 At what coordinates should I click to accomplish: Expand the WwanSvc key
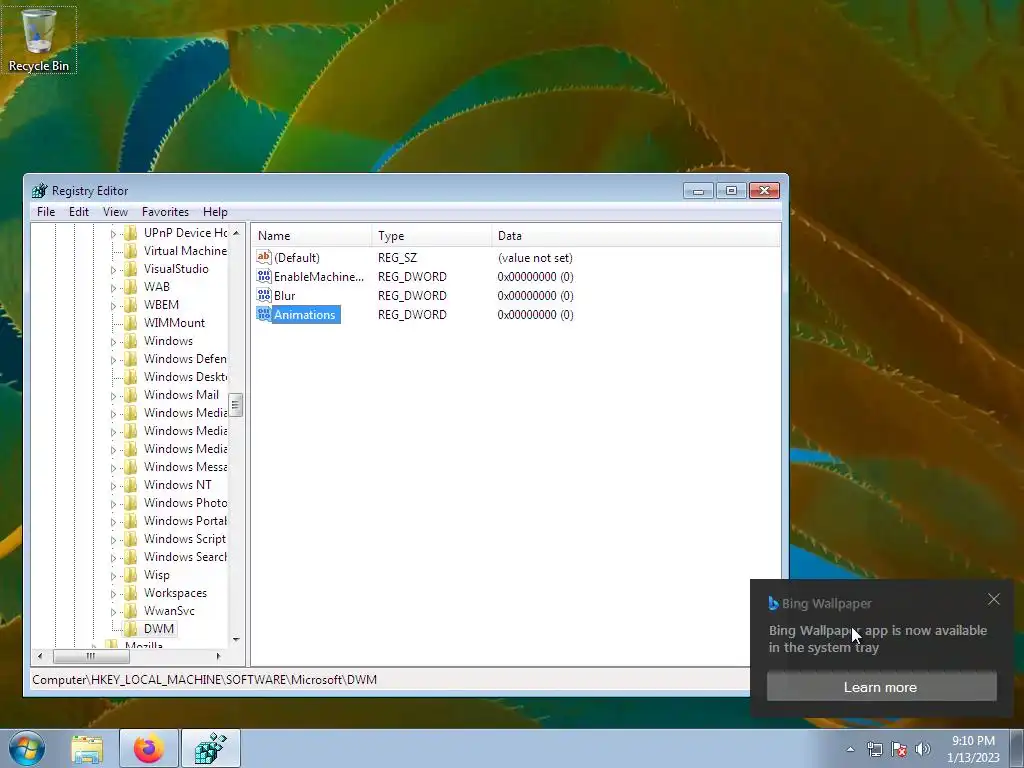point(113,611)
